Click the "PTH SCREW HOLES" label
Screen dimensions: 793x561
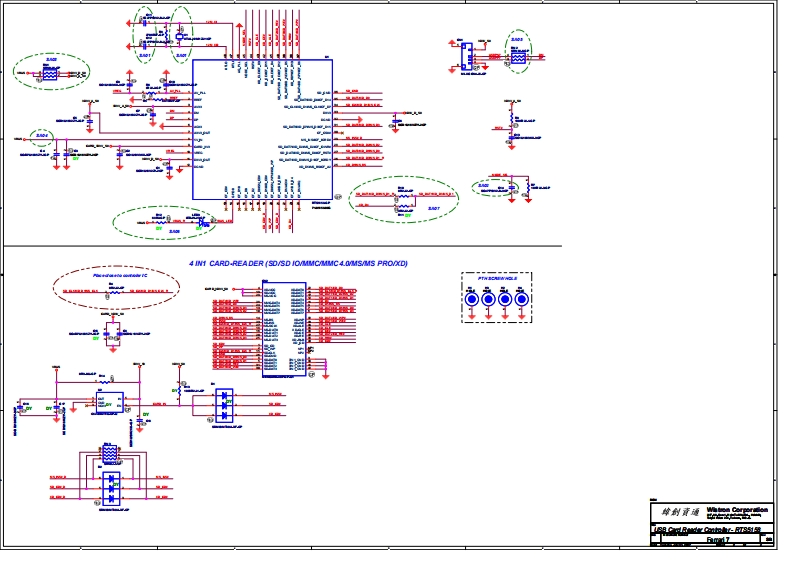click(x=496, y=280)
